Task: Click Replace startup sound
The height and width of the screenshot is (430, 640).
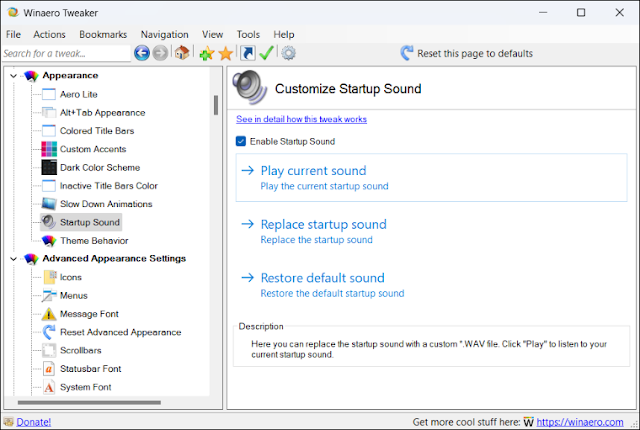Action: click(x=322, y=225)
